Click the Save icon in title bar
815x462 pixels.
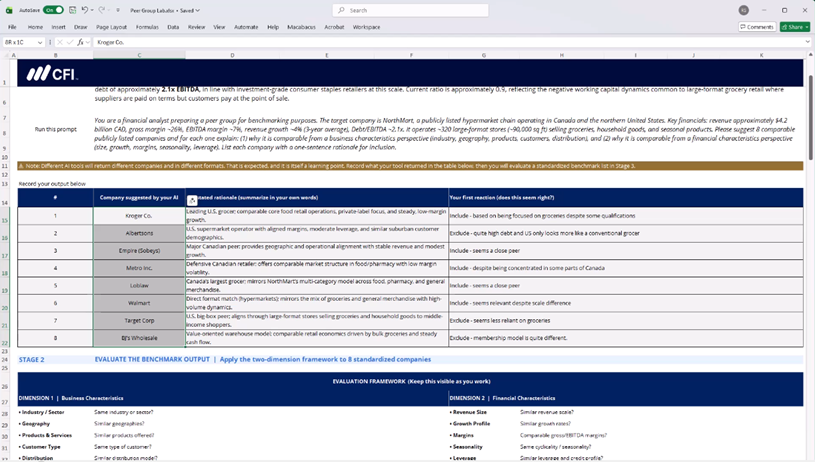[x=72, y=10]
